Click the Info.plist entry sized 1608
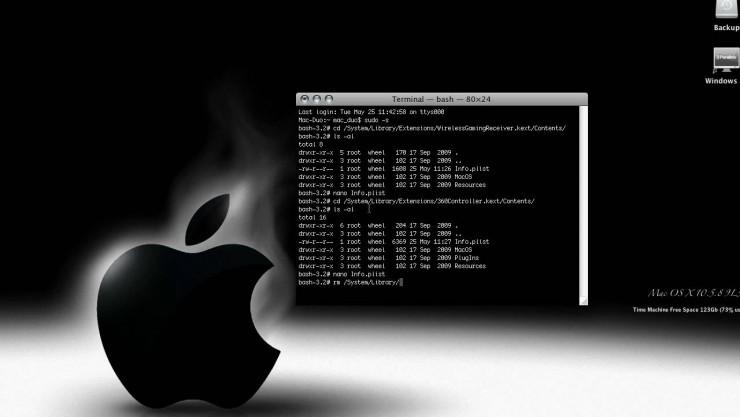 click(394, 168)
